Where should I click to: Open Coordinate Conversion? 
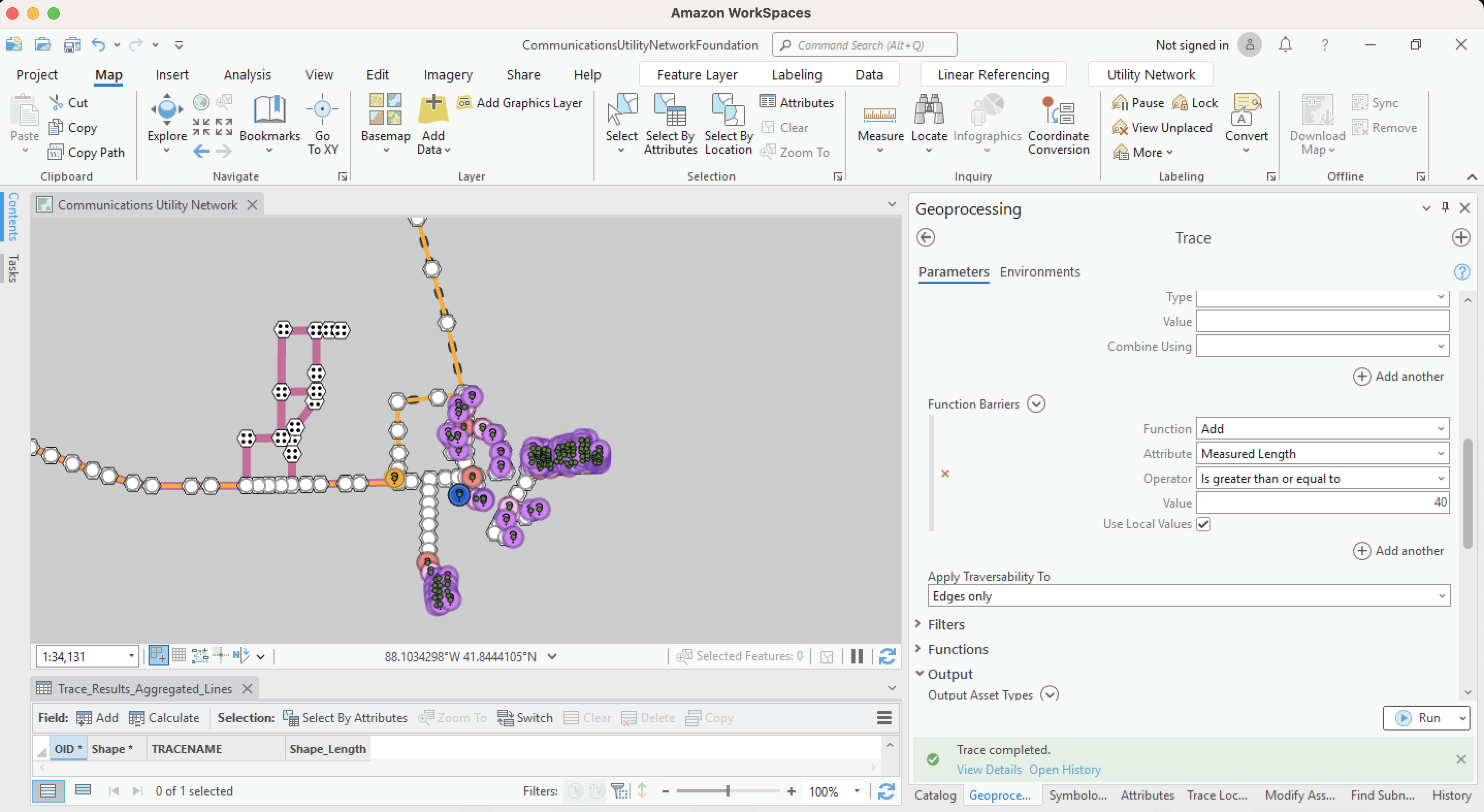pyautogui.click(x=1058, y=124)
